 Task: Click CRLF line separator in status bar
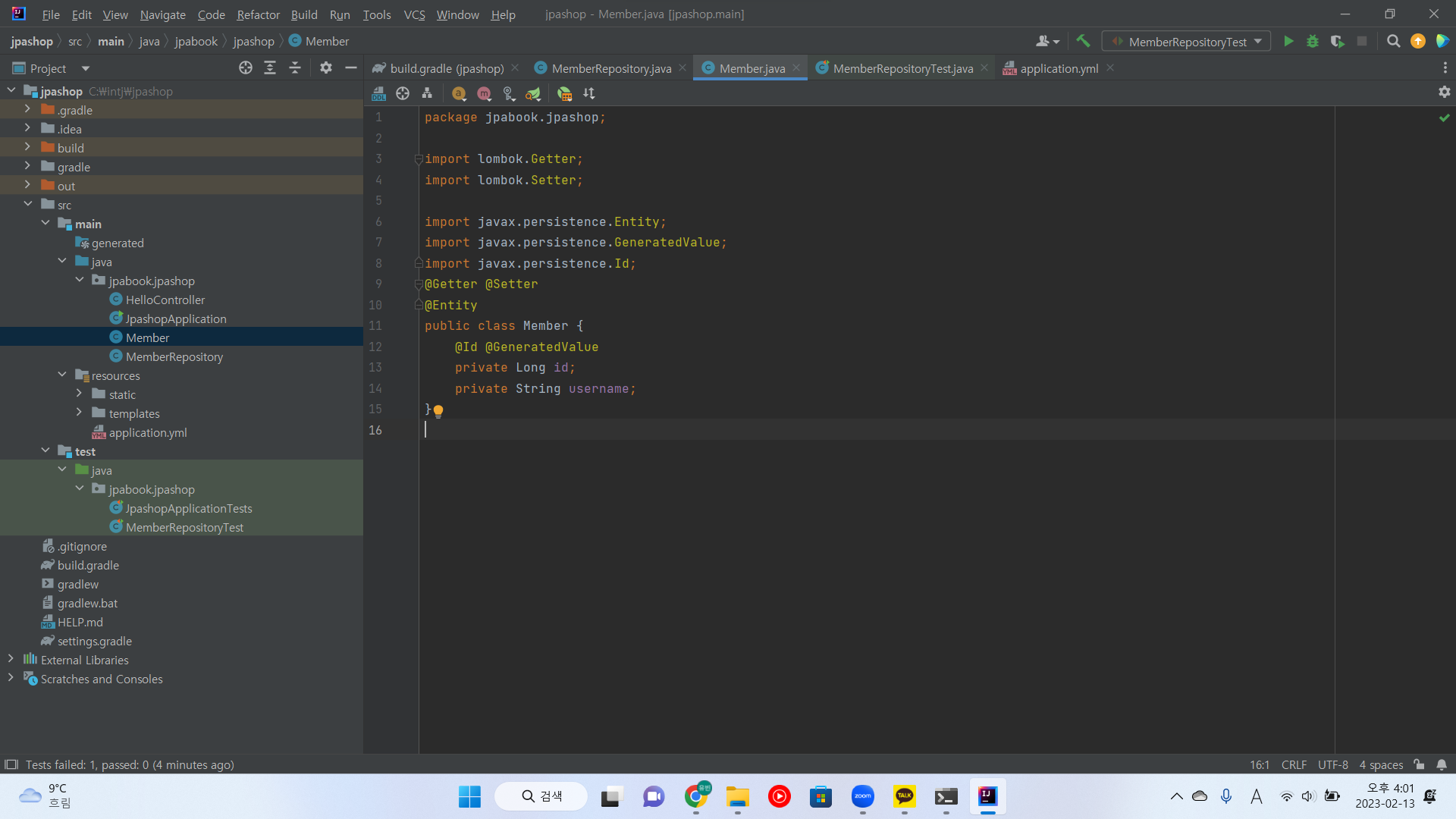[x=1294, y=764]
